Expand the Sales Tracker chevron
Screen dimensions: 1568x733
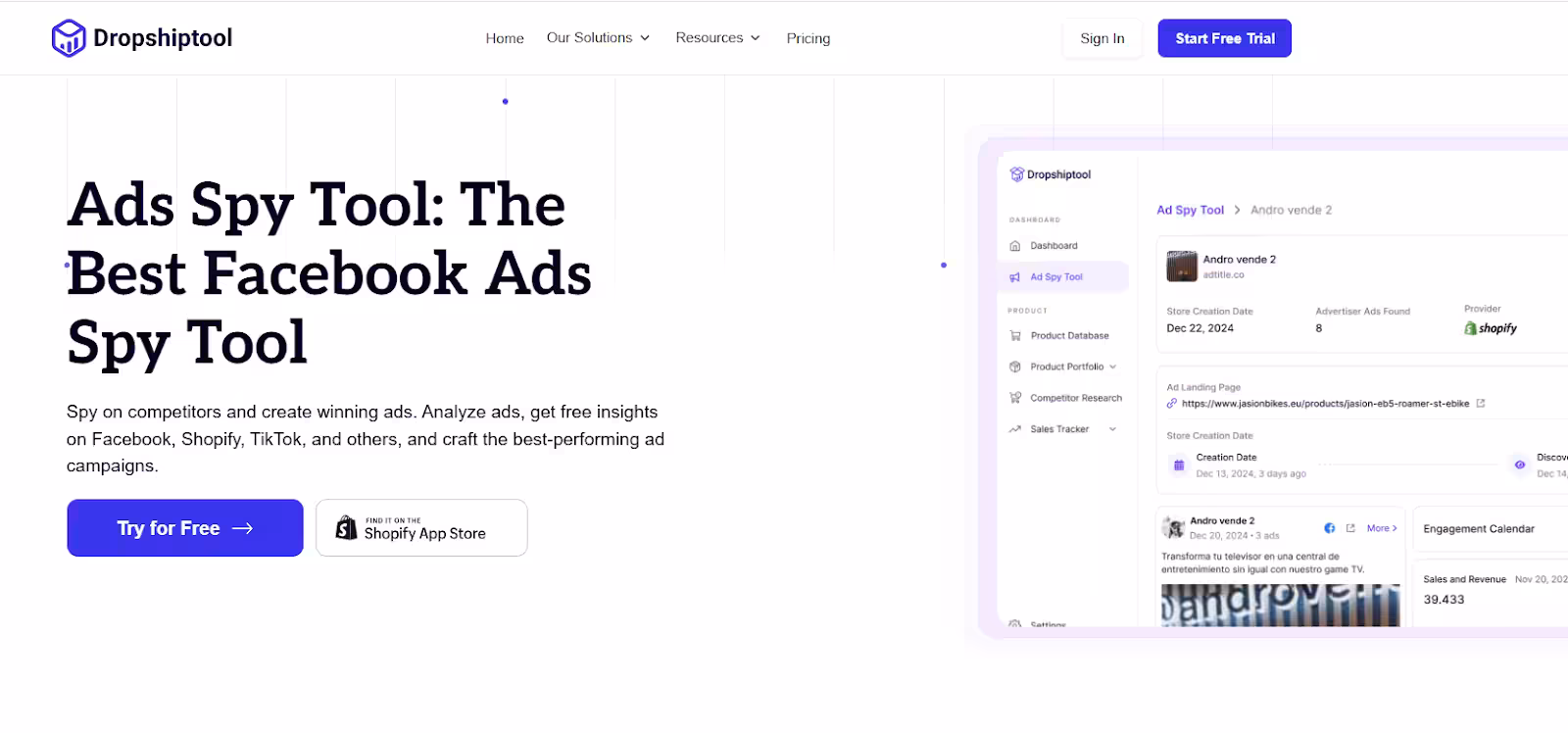[1112, 429]
